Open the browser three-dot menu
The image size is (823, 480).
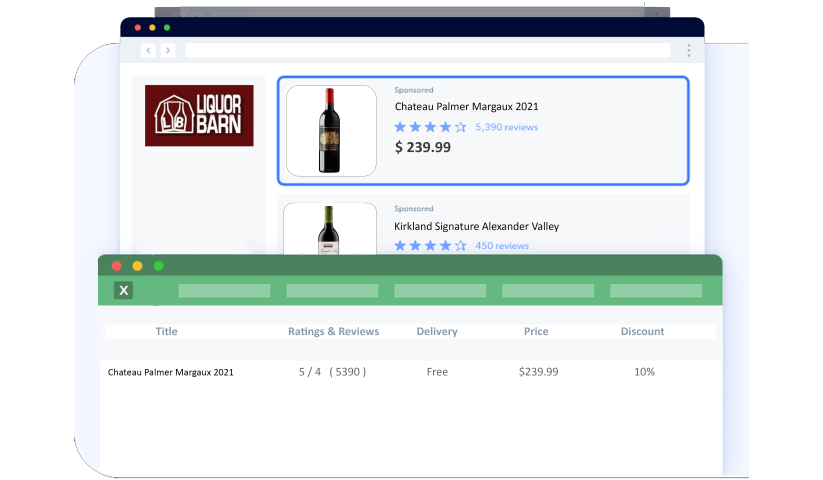689,50
